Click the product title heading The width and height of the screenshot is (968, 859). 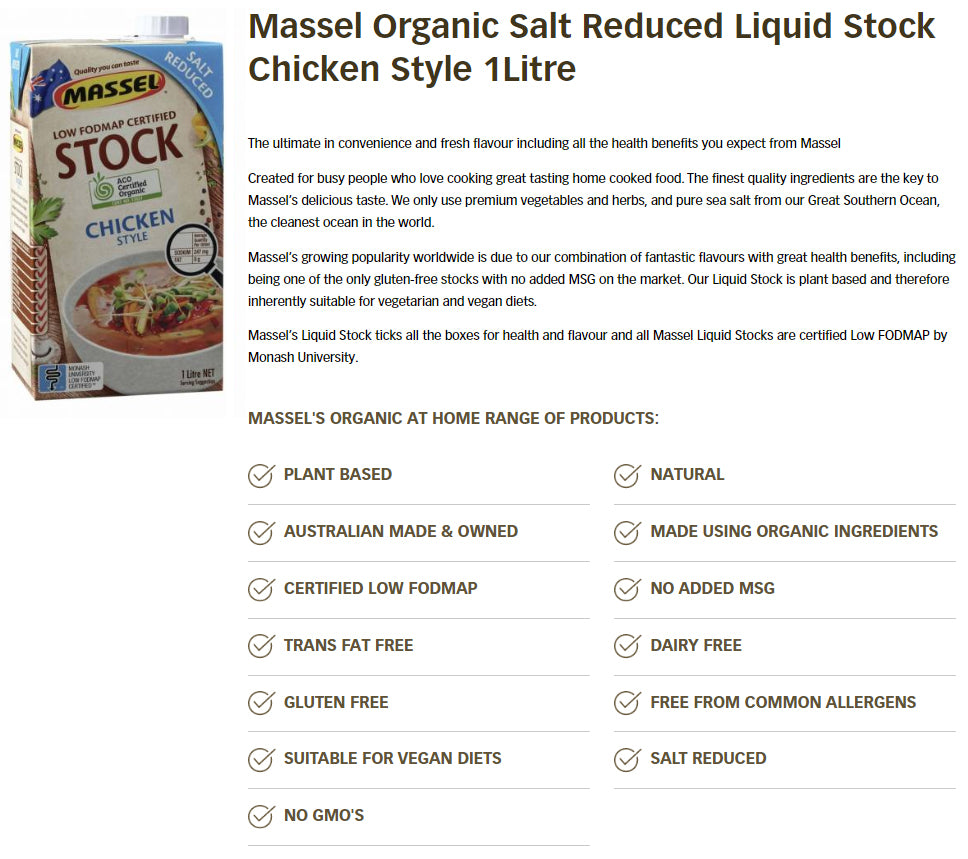[x=591, y=47]
